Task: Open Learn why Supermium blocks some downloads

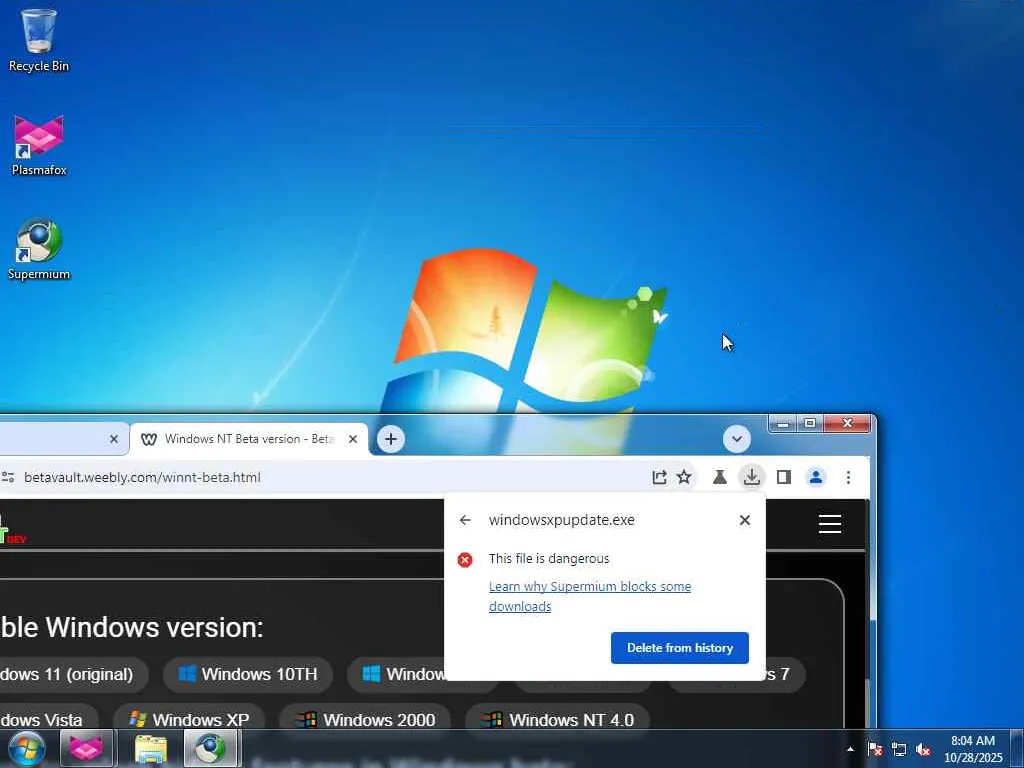Action: click(x=590, y=596)
